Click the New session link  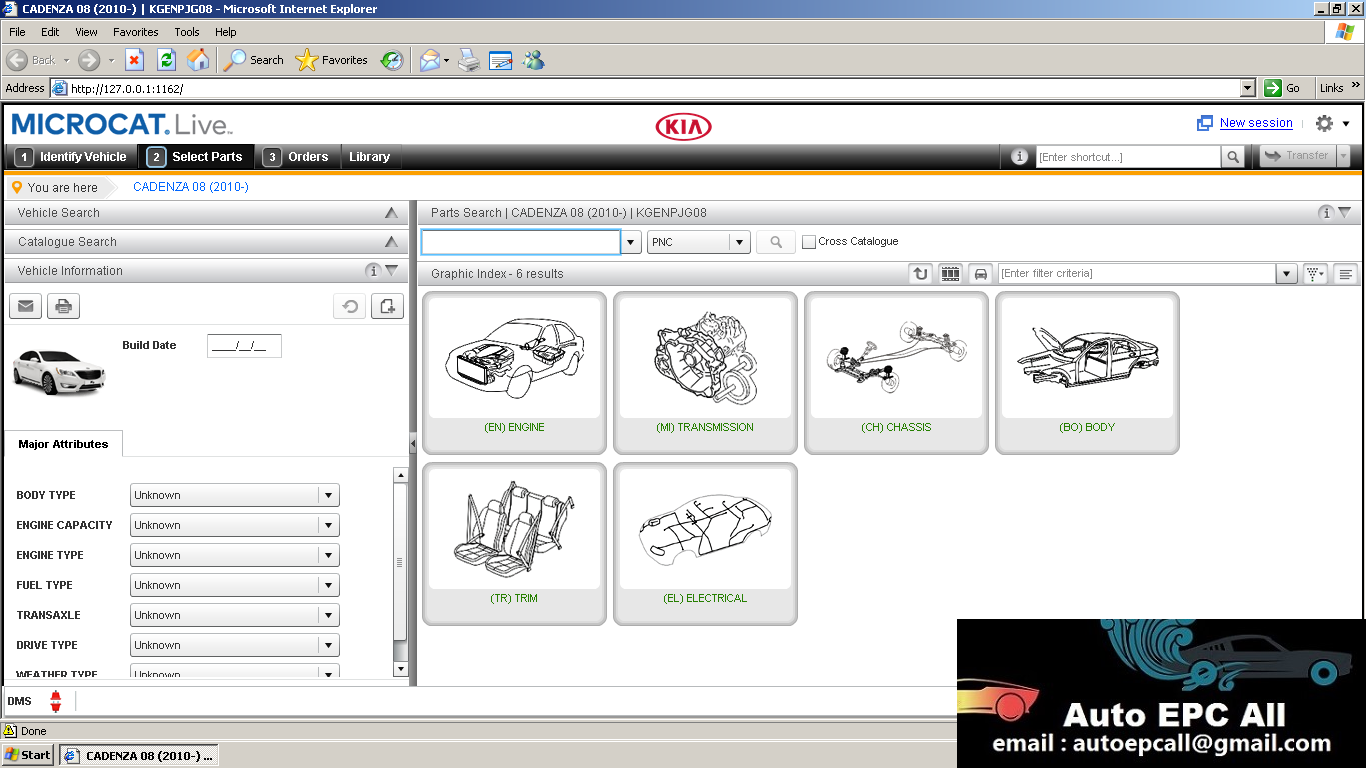coord(1255,123)
